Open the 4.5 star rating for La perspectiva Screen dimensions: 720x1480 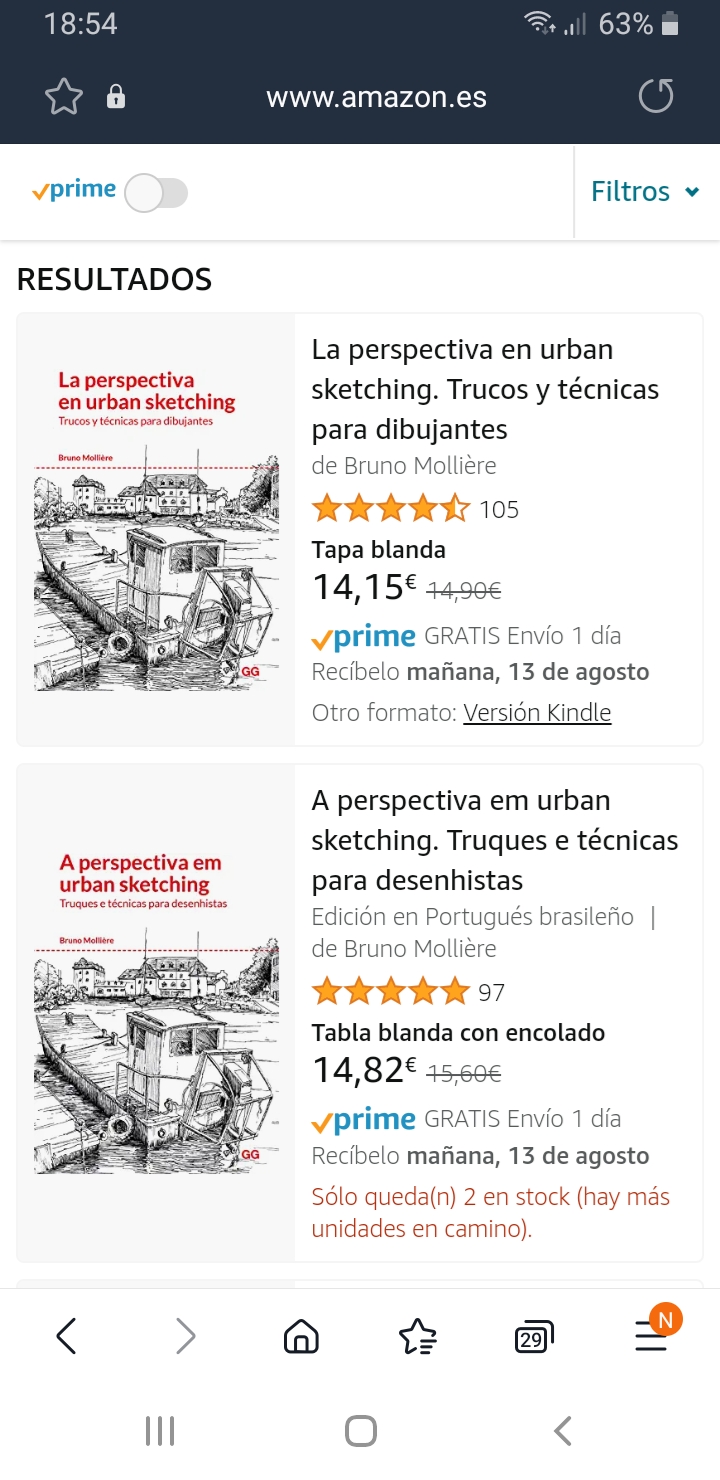(x=390, y=509)
